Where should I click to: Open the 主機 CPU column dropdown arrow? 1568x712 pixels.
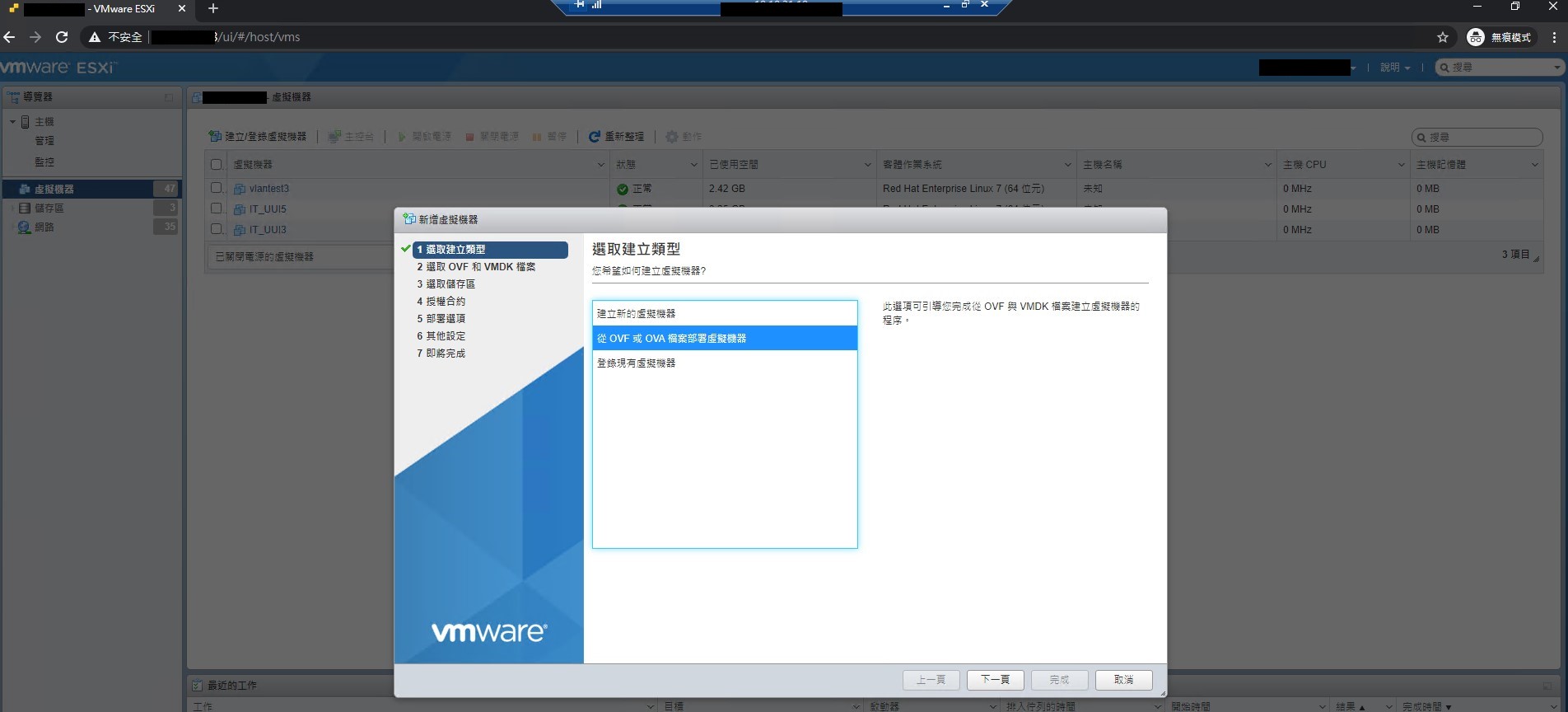pyautogui.click(x=1401, y=165)
